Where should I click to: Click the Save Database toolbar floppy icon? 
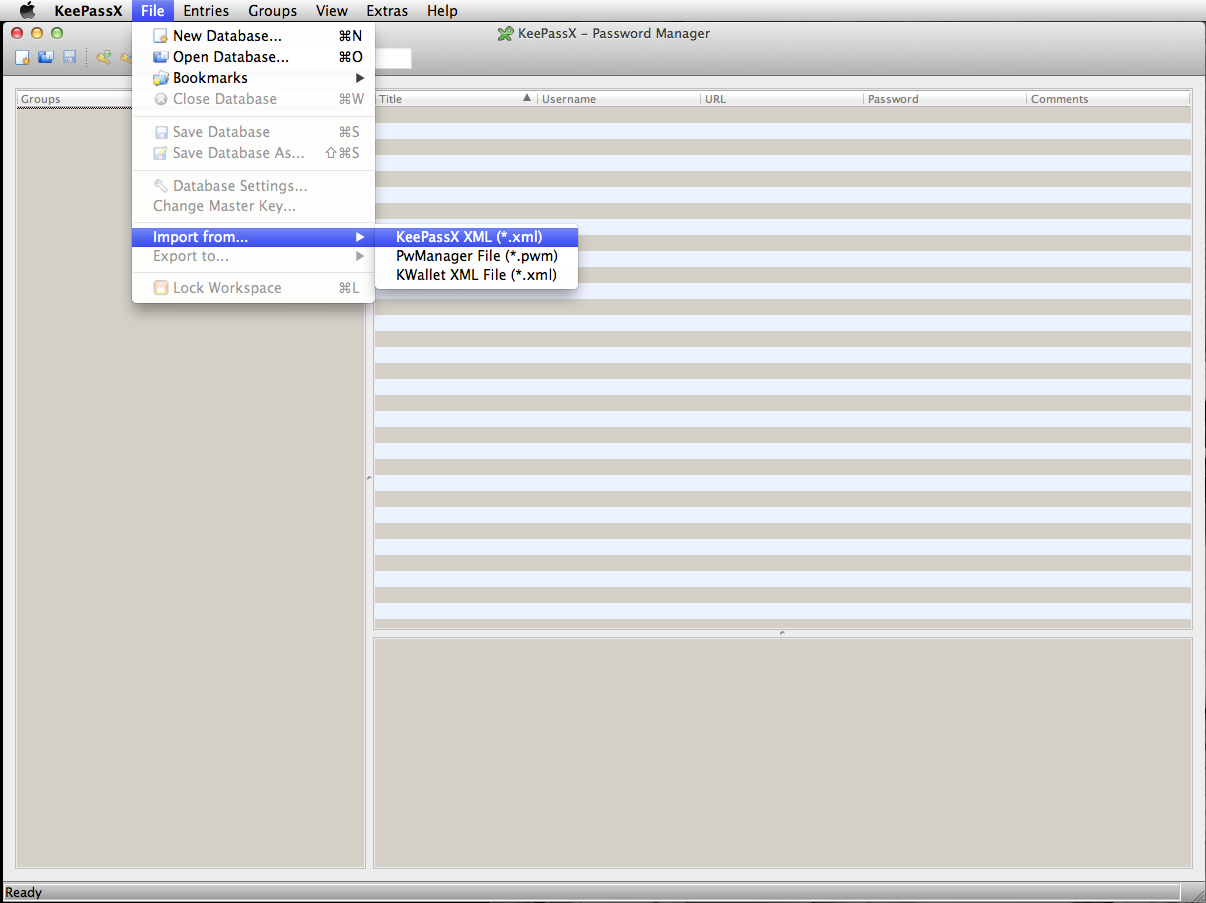[69, 58]
